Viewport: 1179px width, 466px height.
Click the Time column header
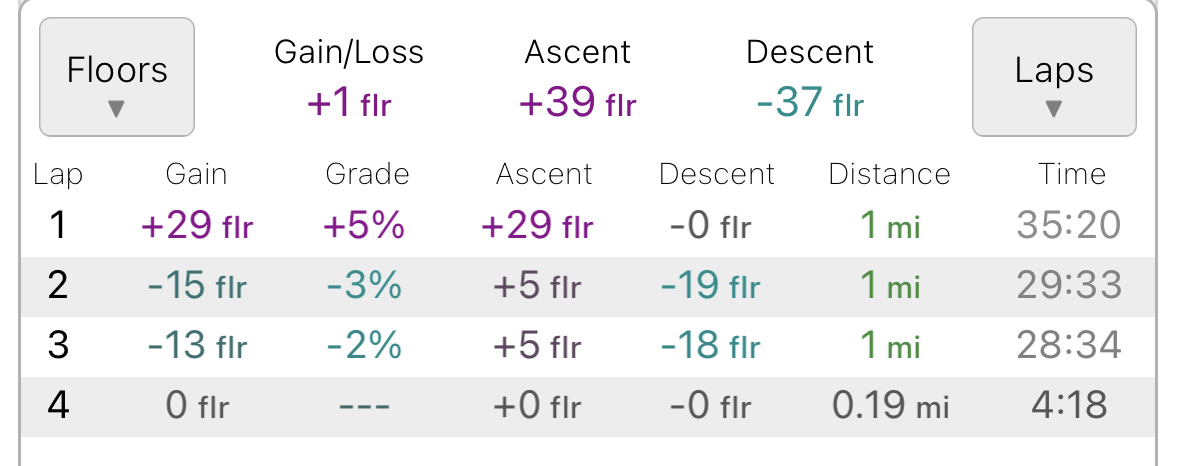tap(1071, 174)
